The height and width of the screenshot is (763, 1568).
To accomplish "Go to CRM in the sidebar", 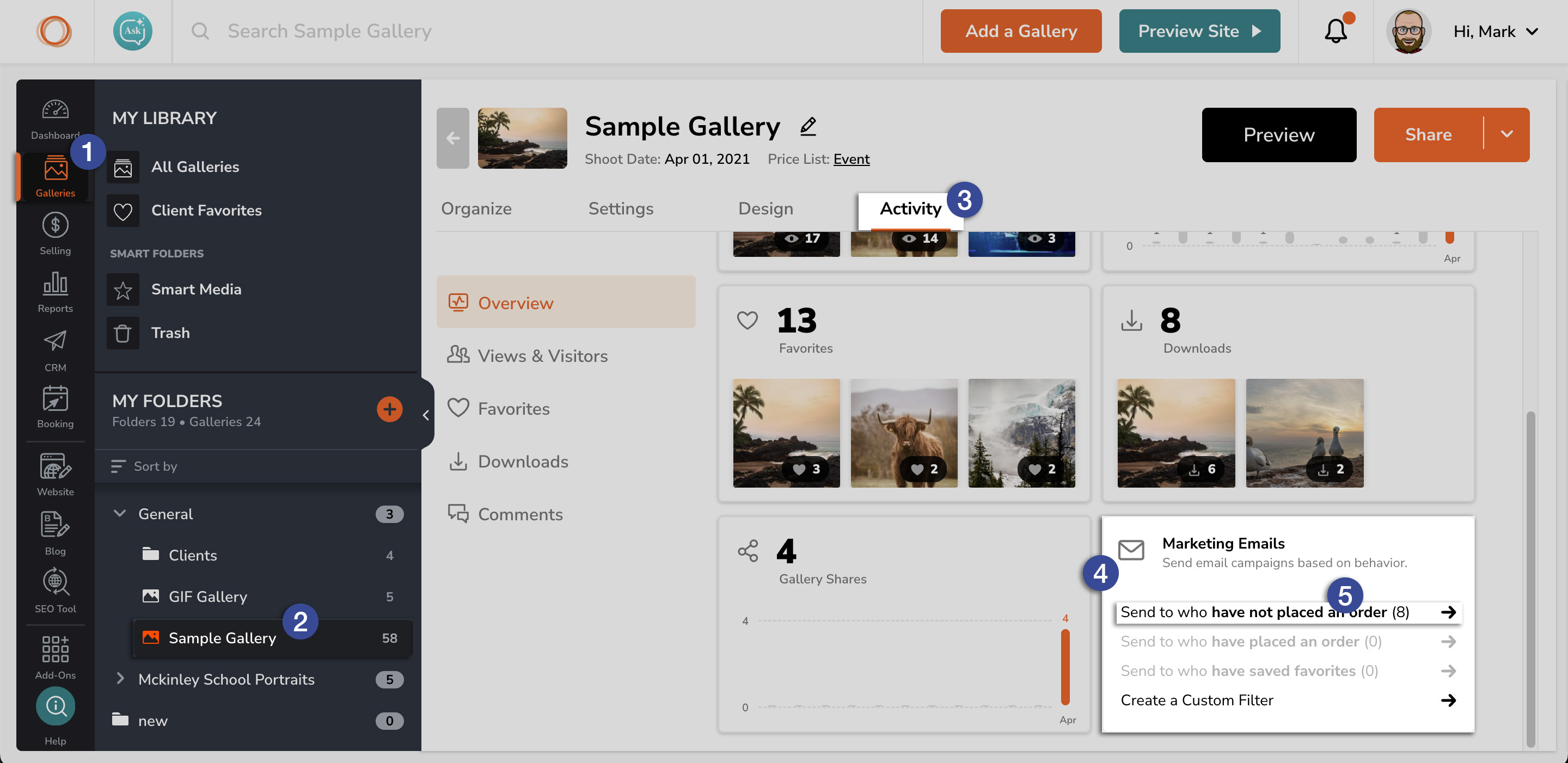I will [56, 350].
